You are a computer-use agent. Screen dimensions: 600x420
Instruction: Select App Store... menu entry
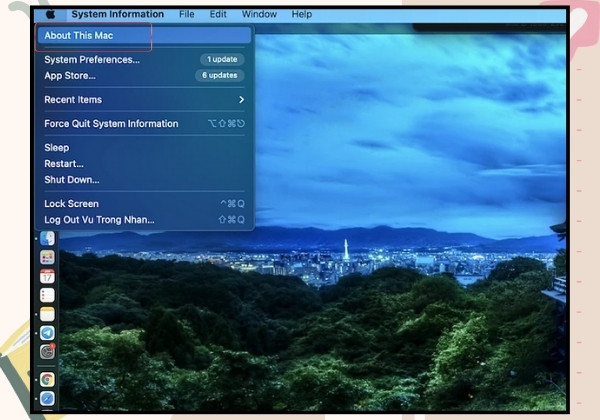point(144,76)
